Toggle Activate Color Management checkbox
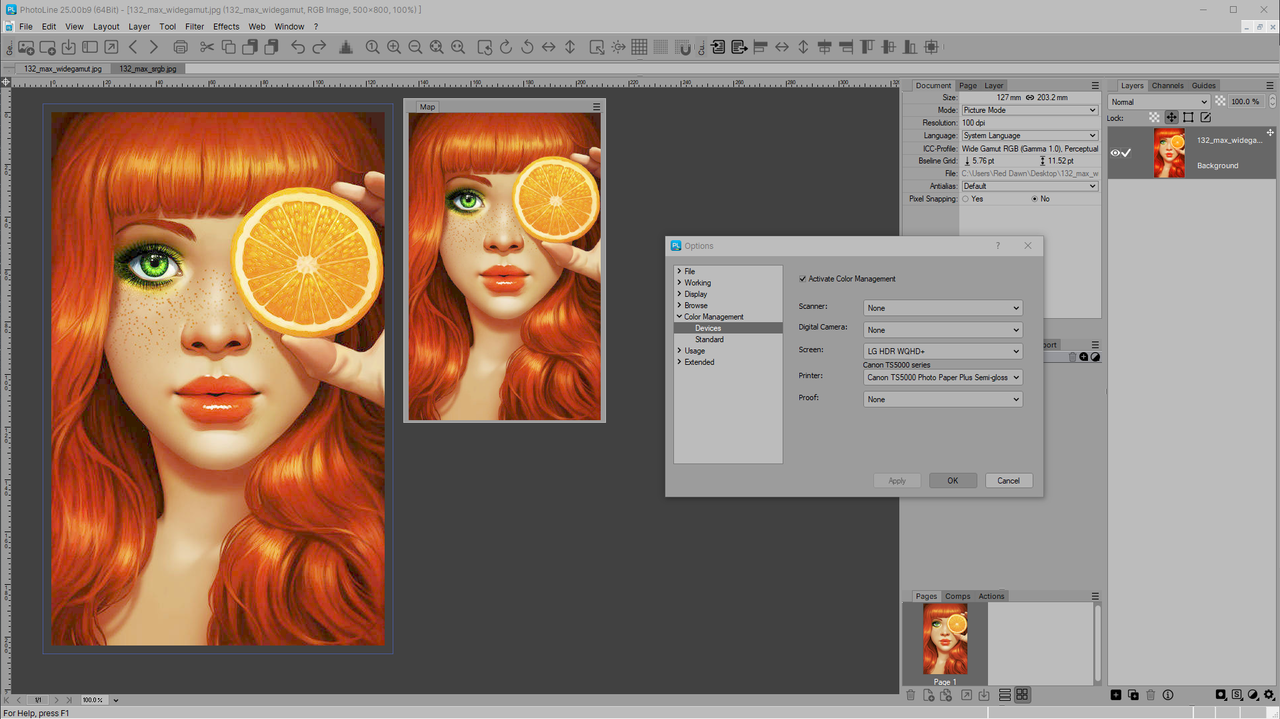This screenshot has width=1280, height=719. coord(803,279)
